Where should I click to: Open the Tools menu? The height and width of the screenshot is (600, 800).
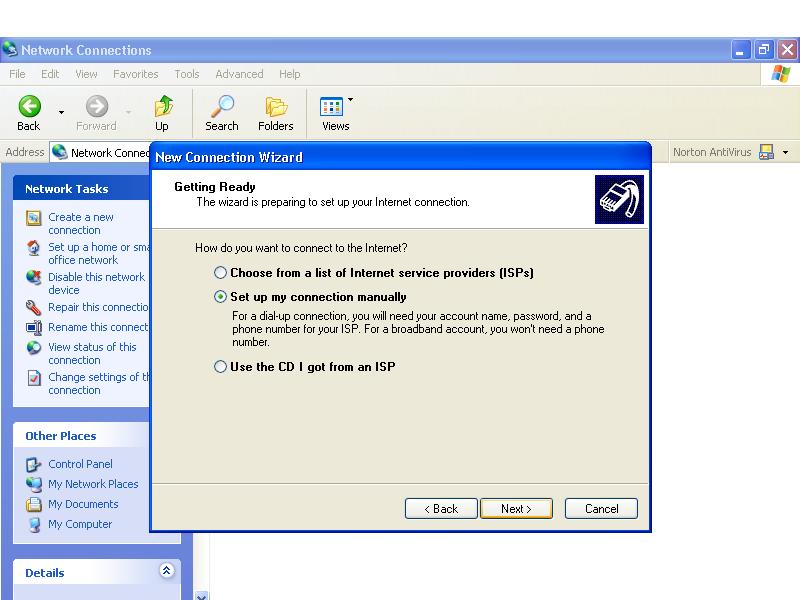click(x=187, y=74)
